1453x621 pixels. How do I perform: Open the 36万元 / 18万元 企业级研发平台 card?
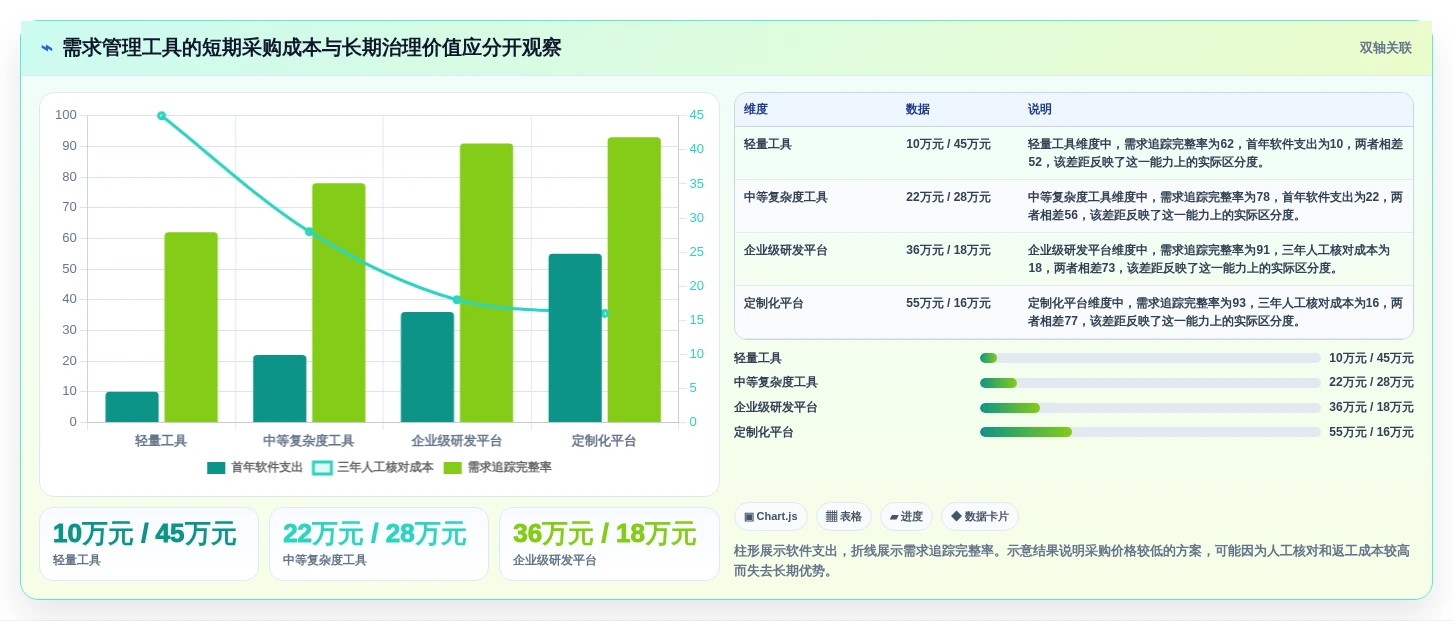pos(609,544)
